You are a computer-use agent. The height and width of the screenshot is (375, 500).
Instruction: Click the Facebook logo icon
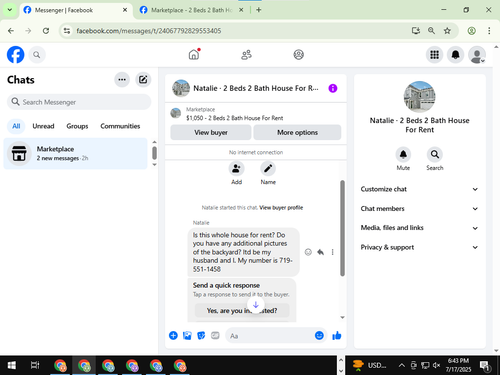[15, 55]
